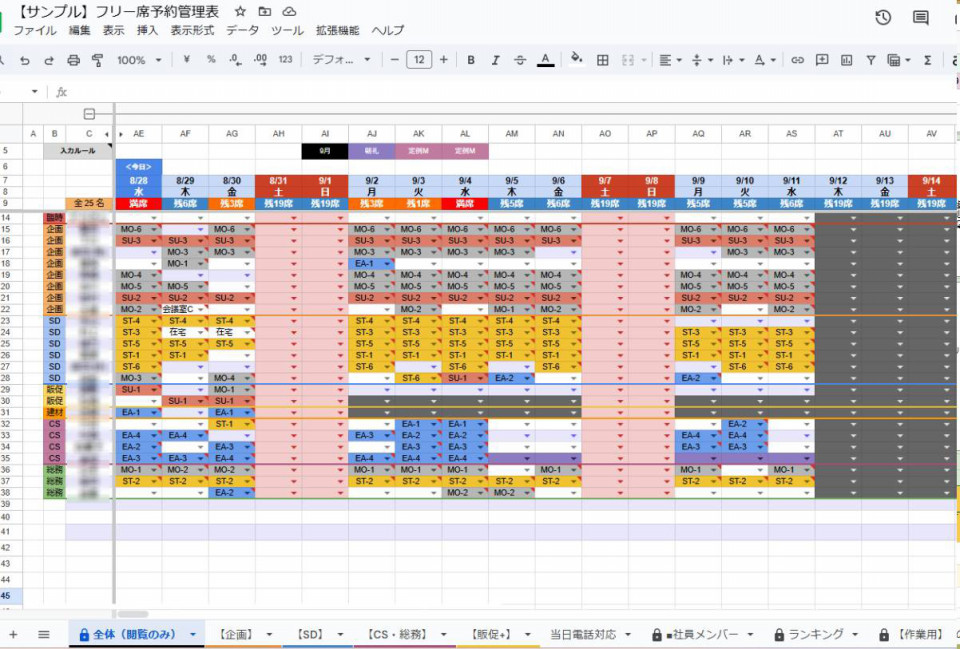Viewport: 960px width, 649px height.
Task: Activate the paint format tool
Action: tap(97, 60)
